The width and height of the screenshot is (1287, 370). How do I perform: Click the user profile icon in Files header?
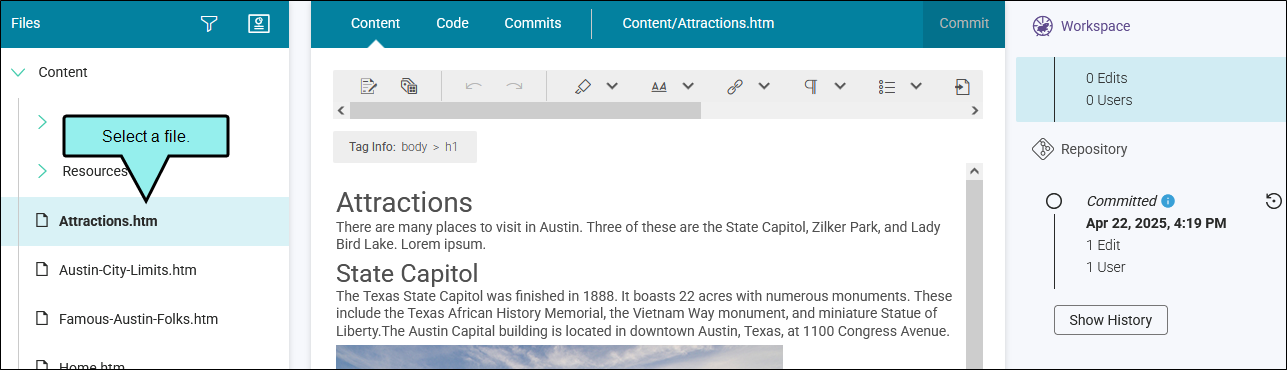click(259, 23)
